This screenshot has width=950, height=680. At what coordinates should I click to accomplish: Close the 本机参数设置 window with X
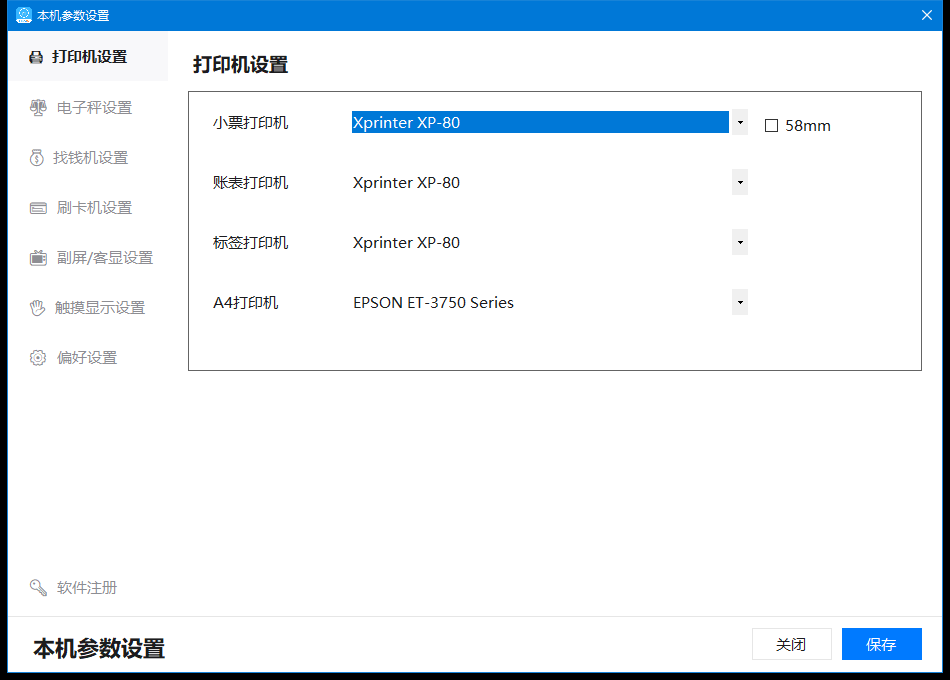click(x=927, y=15)
